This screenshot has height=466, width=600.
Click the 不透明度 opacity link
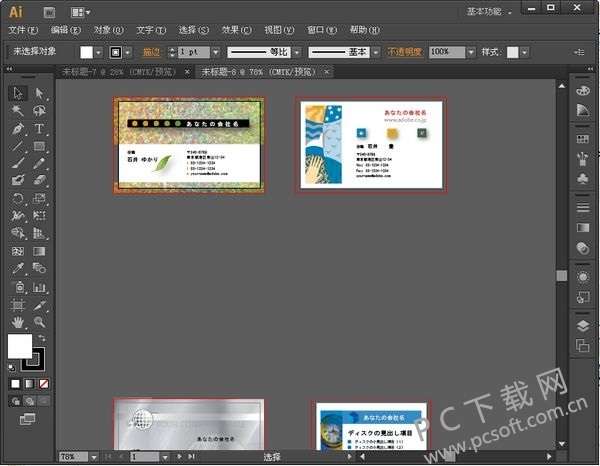(x=405, y=52)
